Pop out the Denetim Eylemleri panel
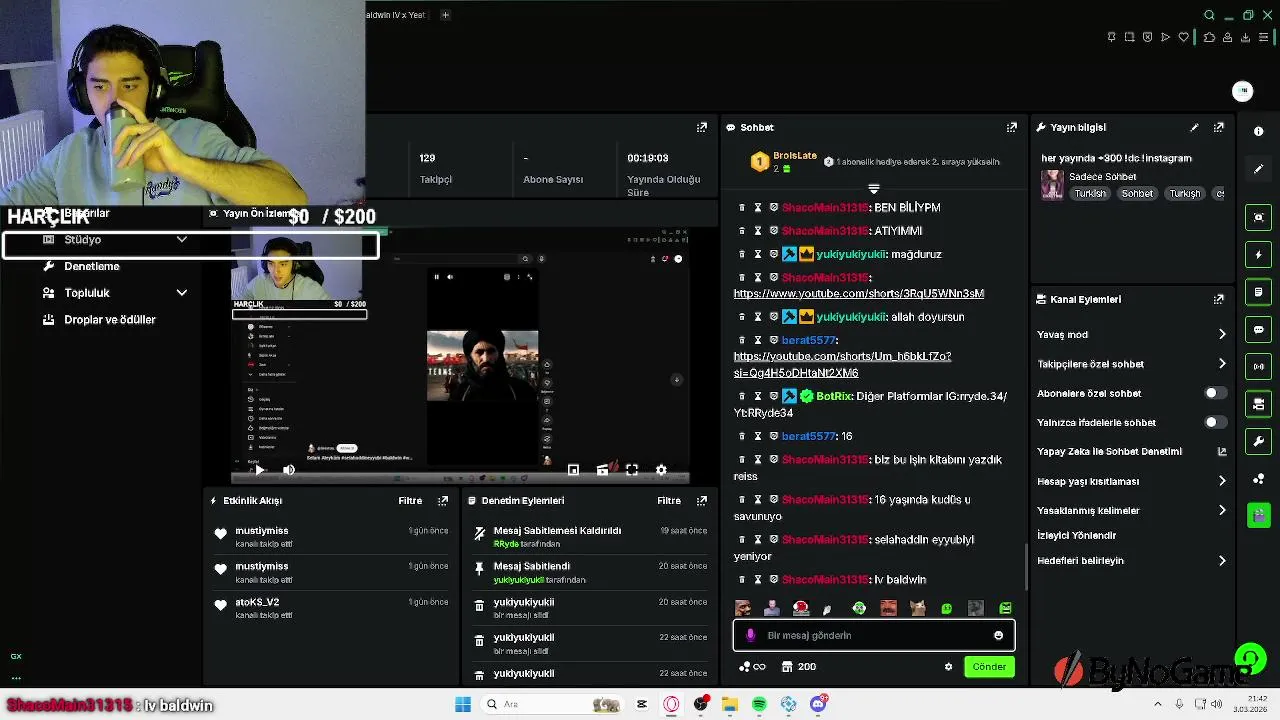Image resolution: width=1280 pixels, height=720 pixels. point(701,500)
